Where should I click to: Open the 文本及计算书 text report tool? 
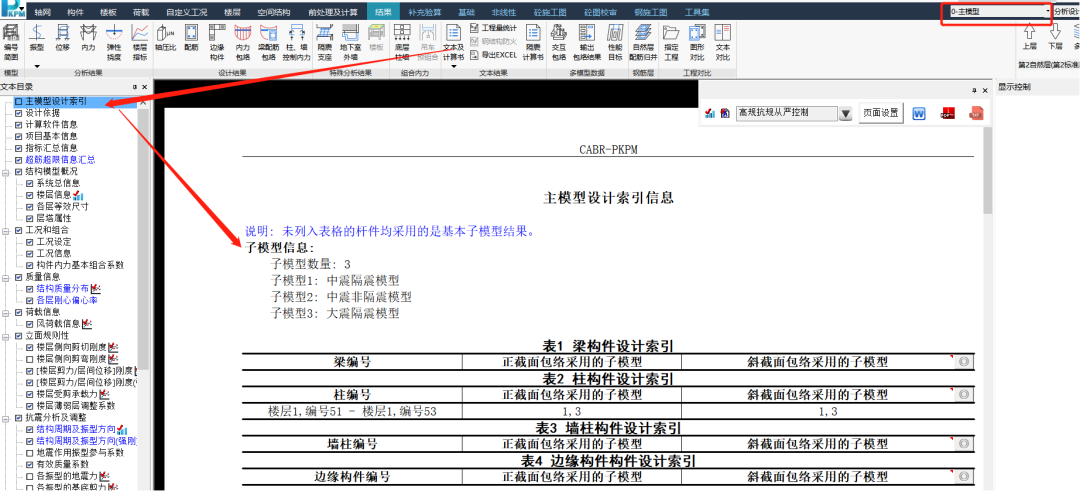pos(453,42)
